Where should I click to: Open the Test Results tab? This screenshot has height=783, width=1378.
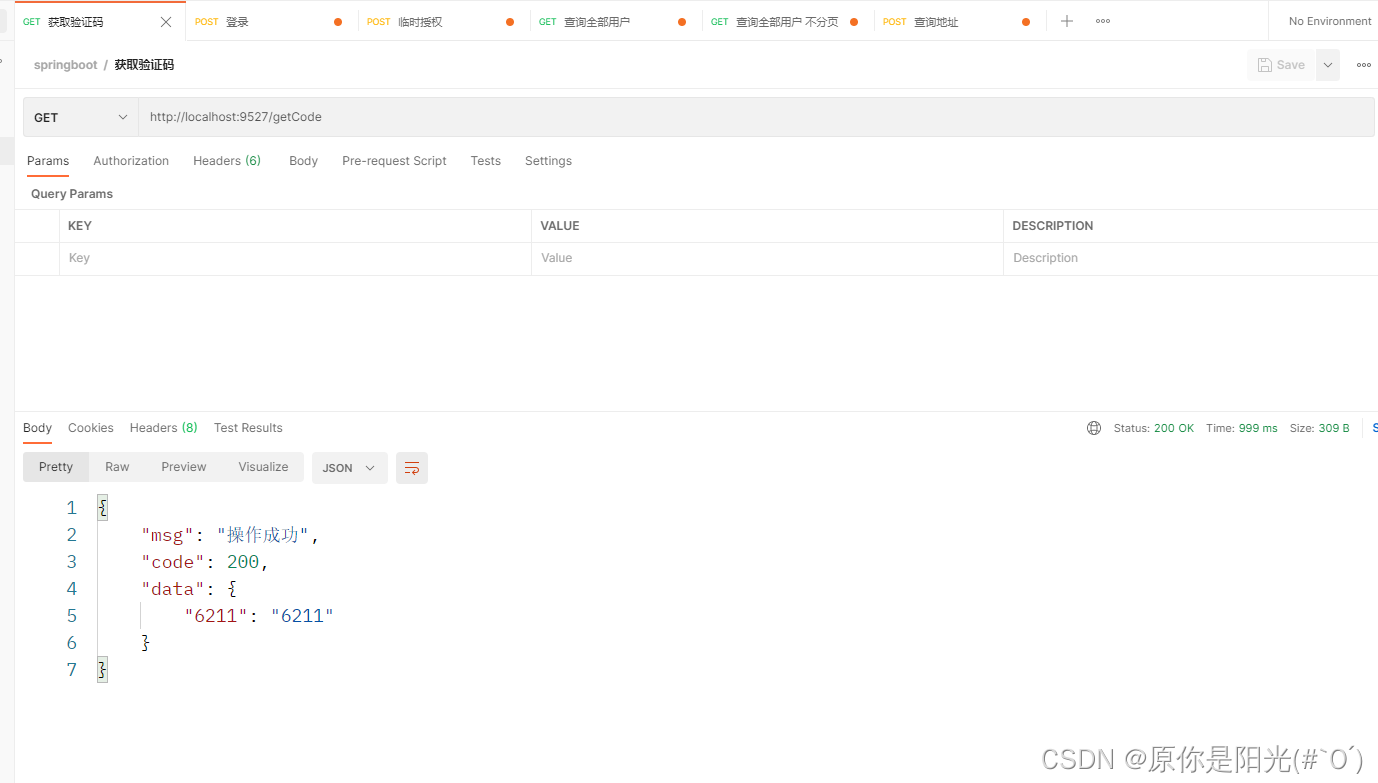click(x=248, y=428)
